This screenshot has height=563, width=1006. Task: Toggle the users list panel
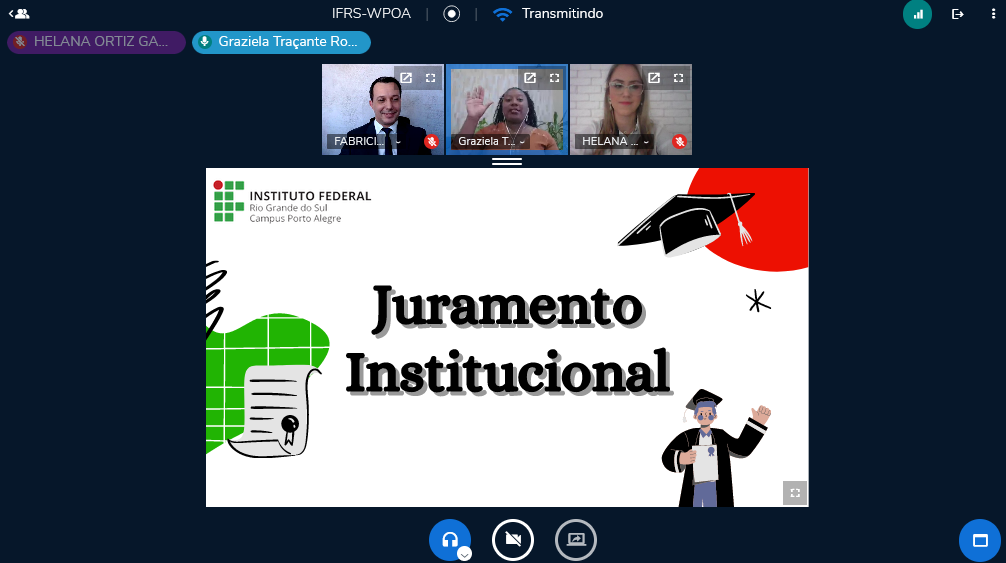[18, 14]
